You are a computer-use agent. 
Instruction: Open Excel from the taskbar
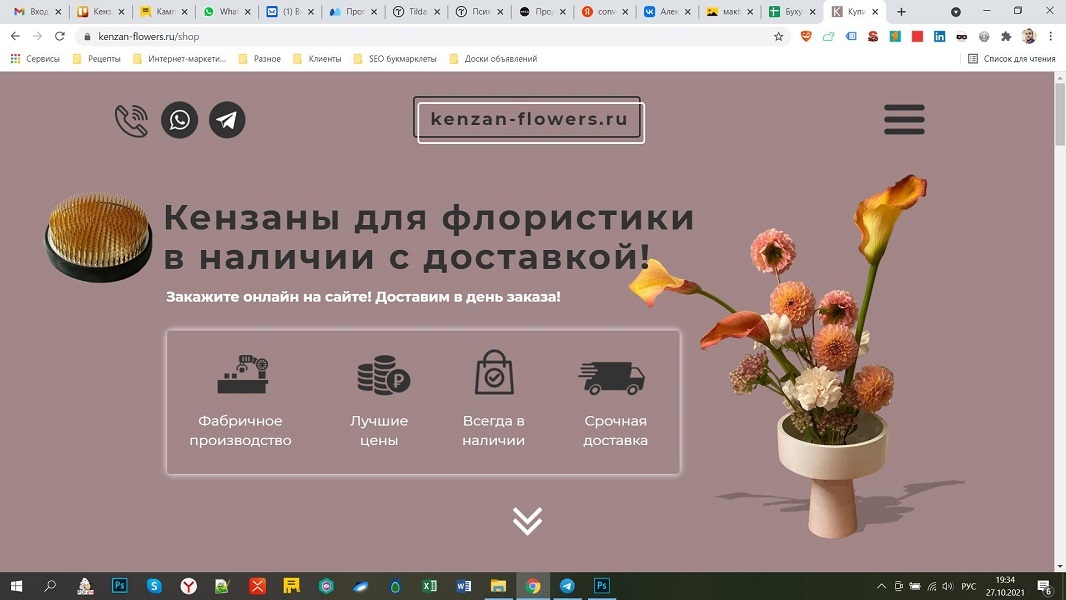point(429,586)
